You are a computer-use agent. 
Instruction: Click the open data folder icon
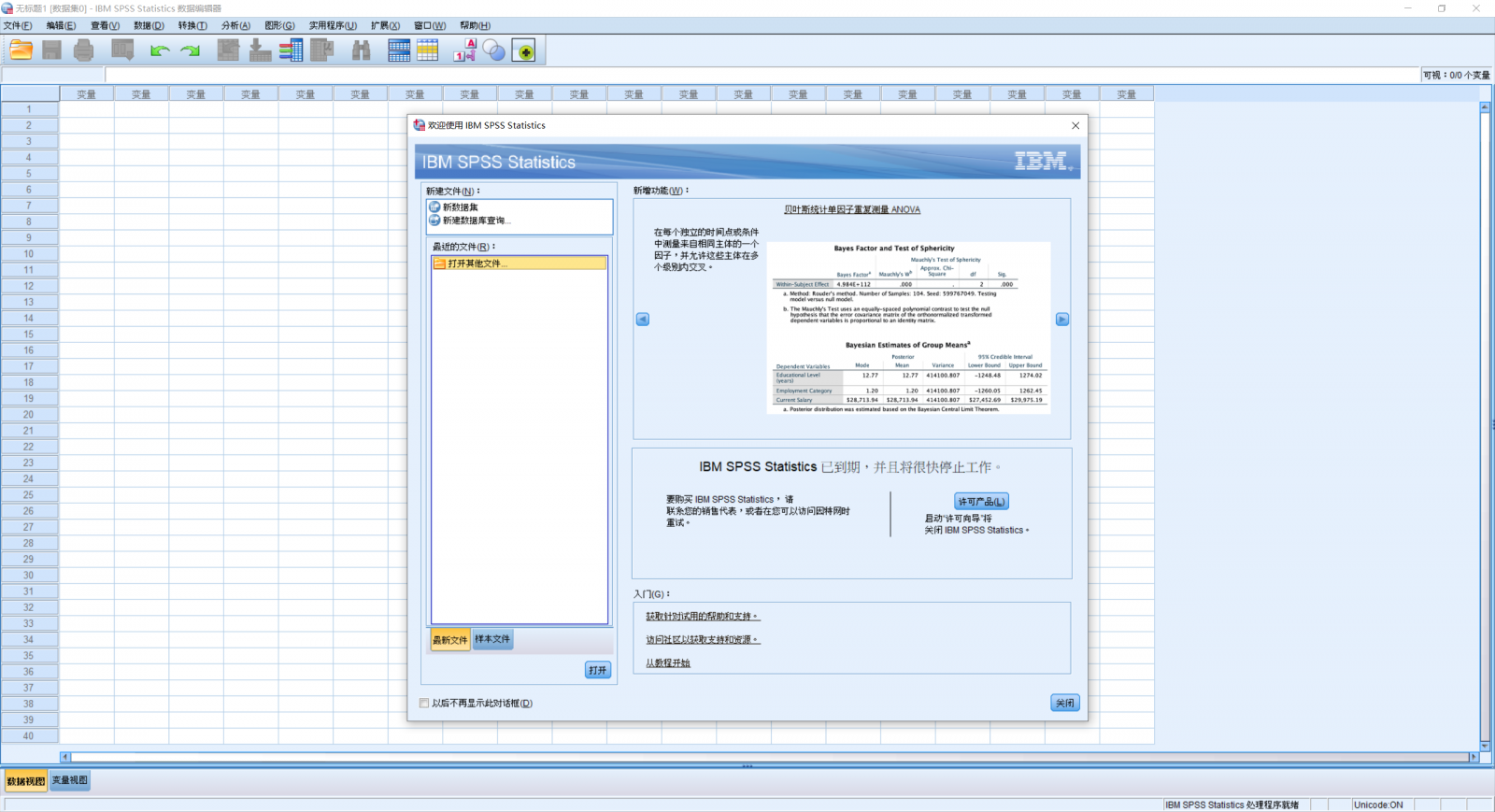21,50
